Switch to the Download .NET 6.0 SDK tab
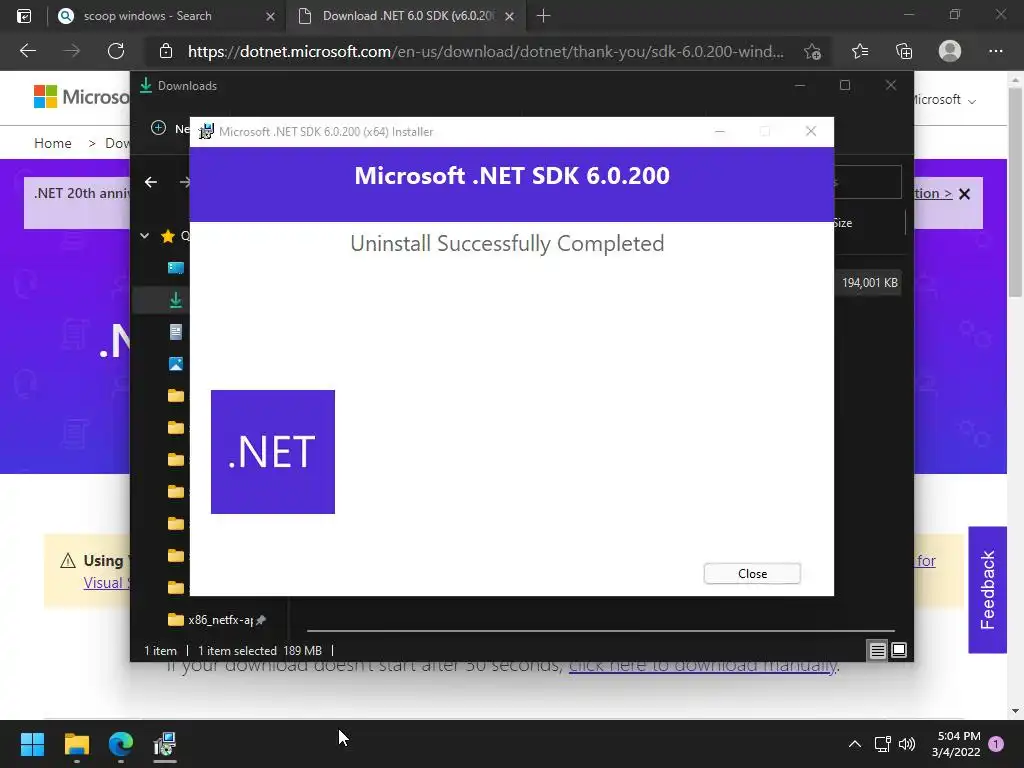This screenshot has height=768, width=1024. coord(408,16)
